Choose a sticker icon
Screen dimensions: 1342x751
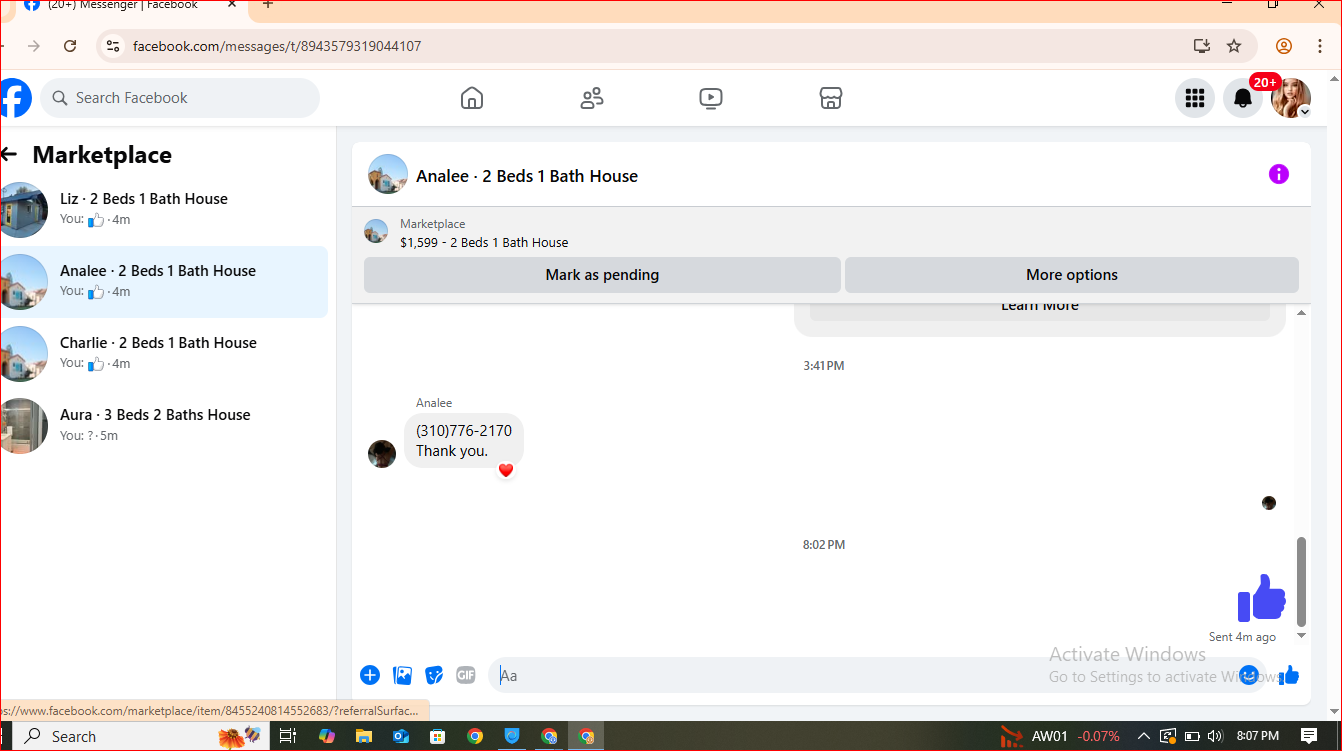coord(434,675)
